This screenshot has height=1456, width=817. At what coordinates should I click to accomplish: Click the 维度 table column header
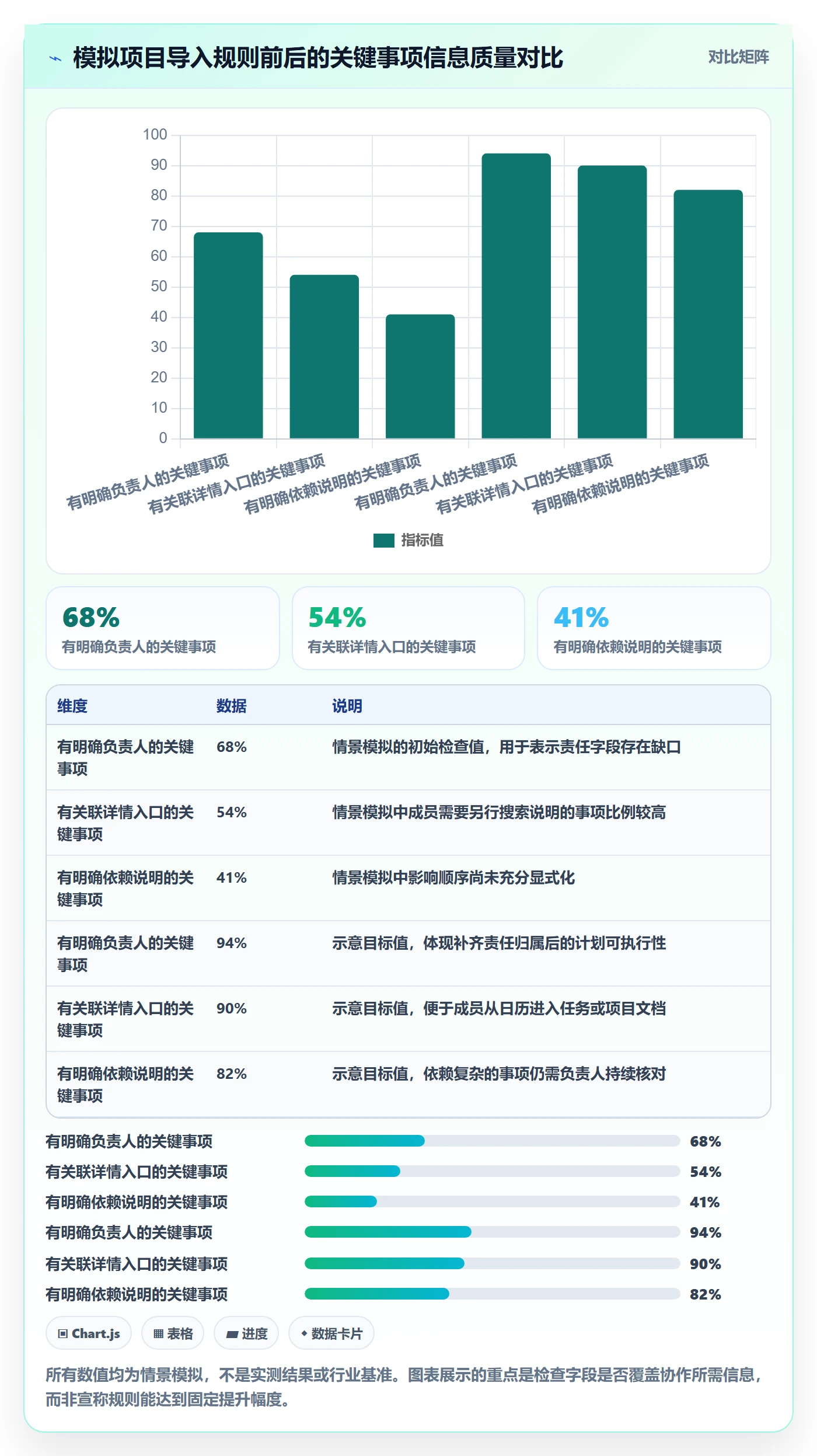tap(72, 705)
